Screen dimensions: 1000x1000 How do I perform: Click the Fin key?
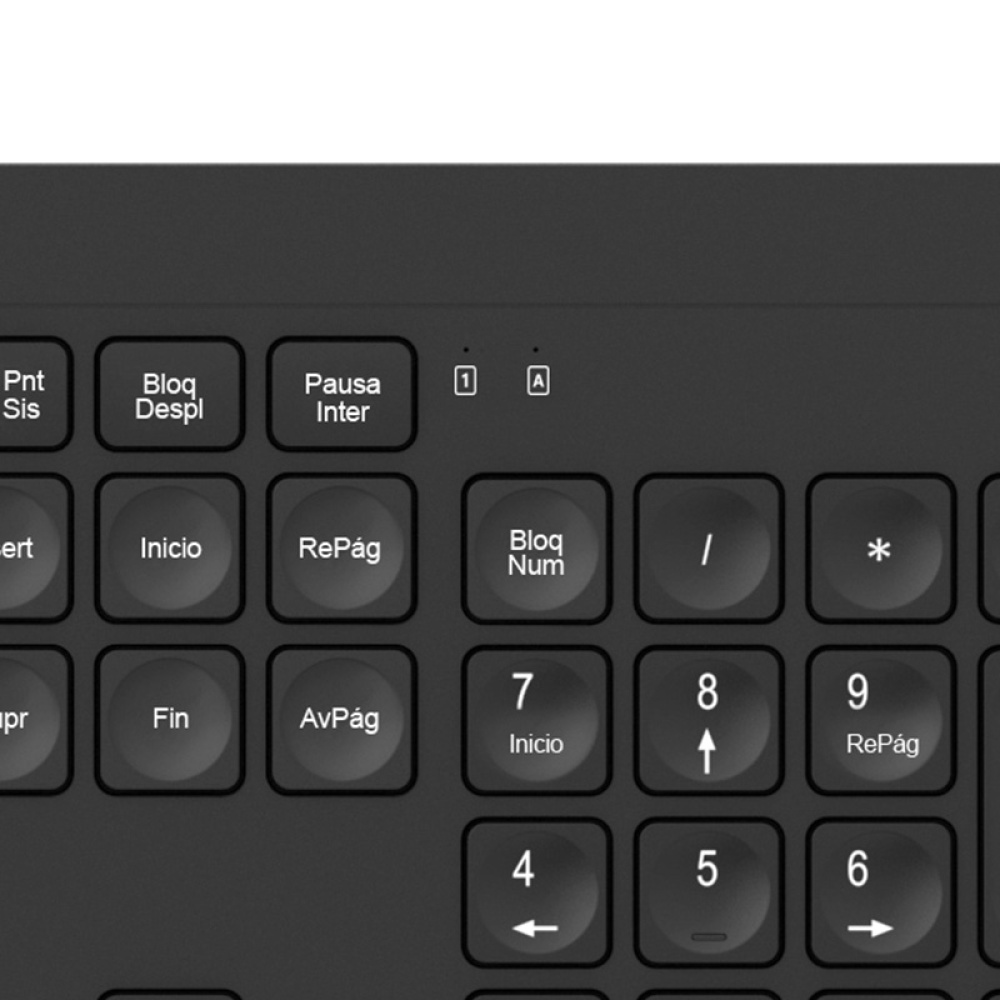point(170,720)
